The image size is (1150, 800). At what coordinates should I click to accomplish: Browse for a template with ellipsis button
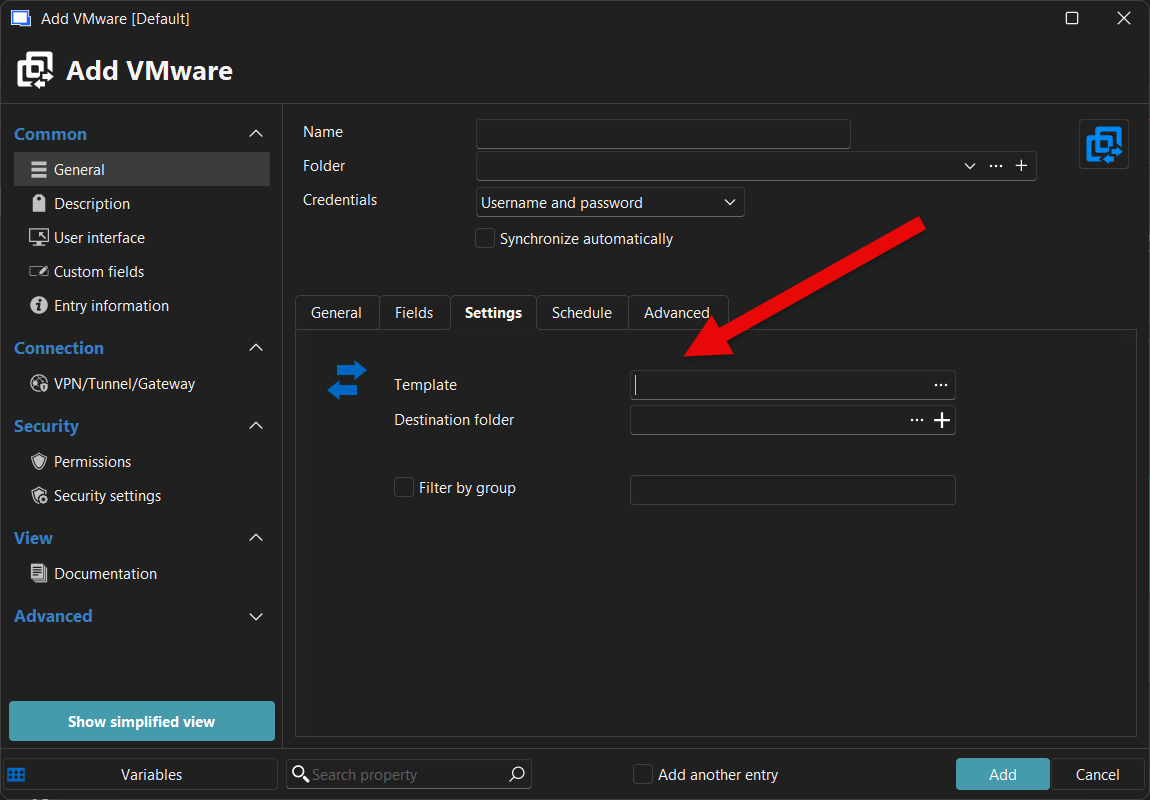[x=941, y=385]
